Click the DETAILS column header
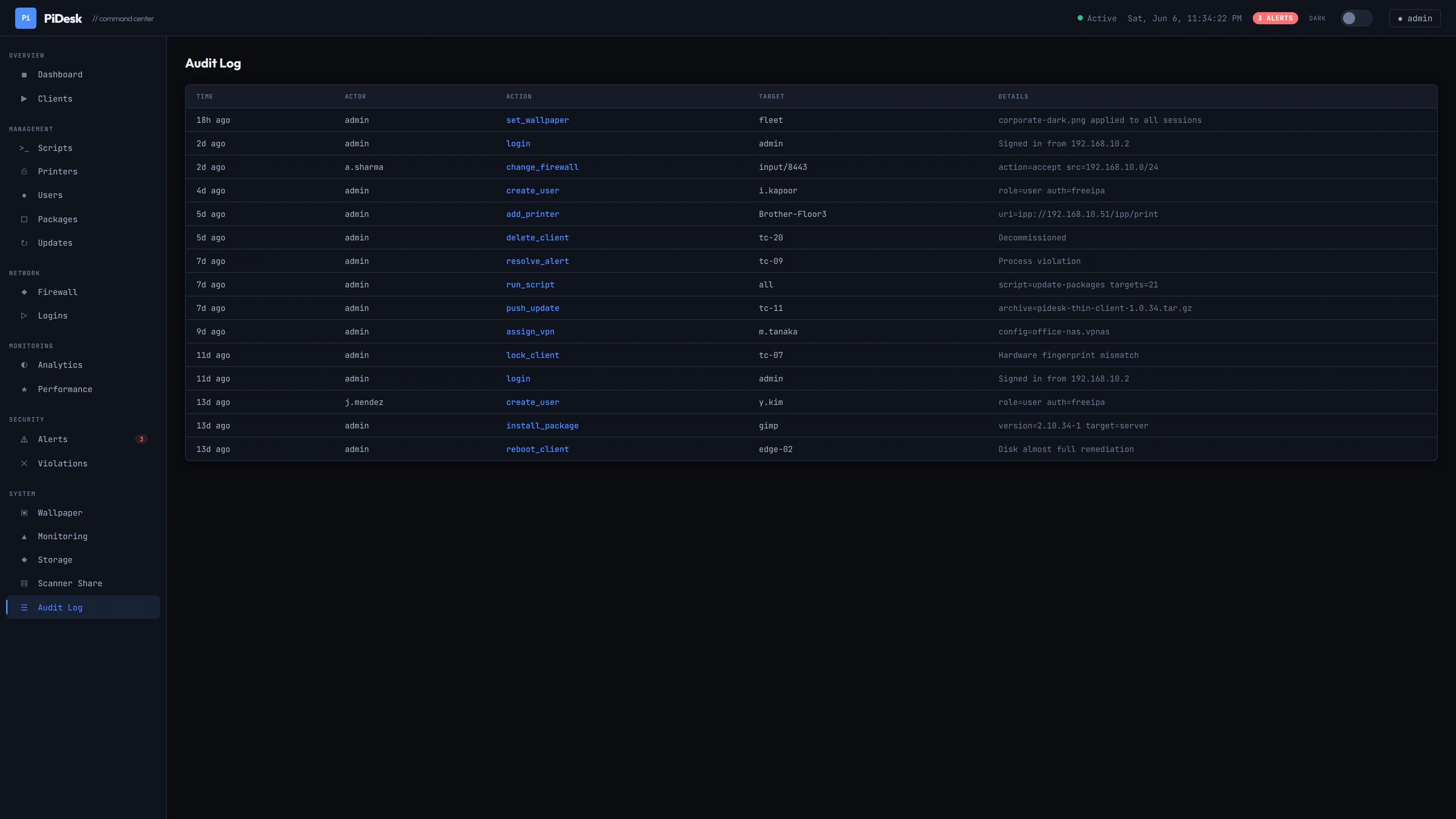Image resolution: width=1456 pixels, height=819 pixels. [x=1014, y=97]
